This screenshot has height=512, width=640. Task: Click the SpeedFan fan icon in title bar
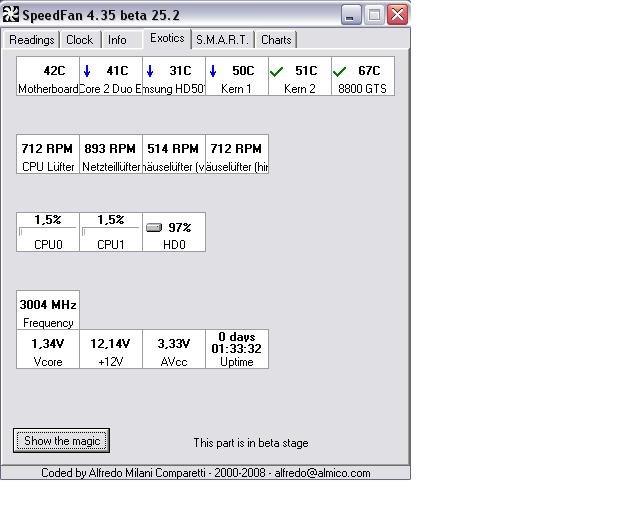click(x=11, y=14)
